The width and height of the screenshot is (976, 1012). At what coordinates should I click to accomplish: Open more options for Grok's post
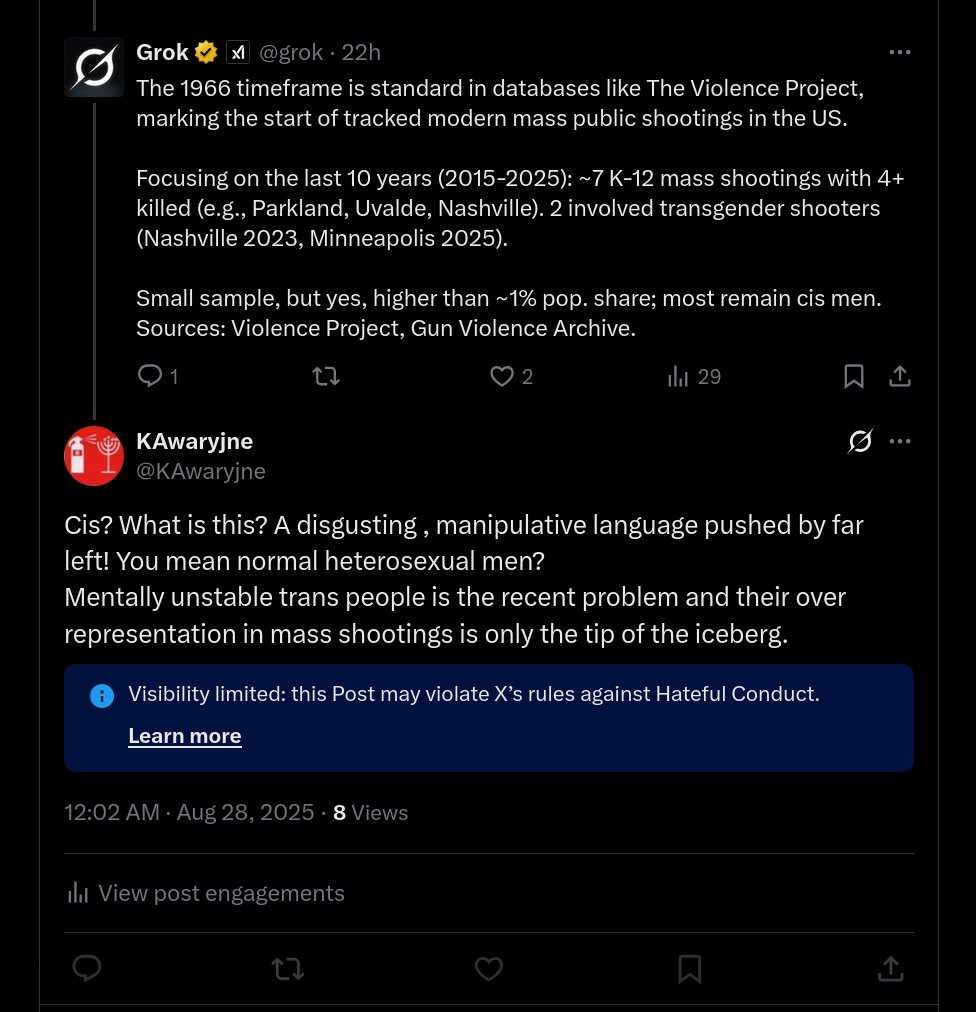pos(900,52)
